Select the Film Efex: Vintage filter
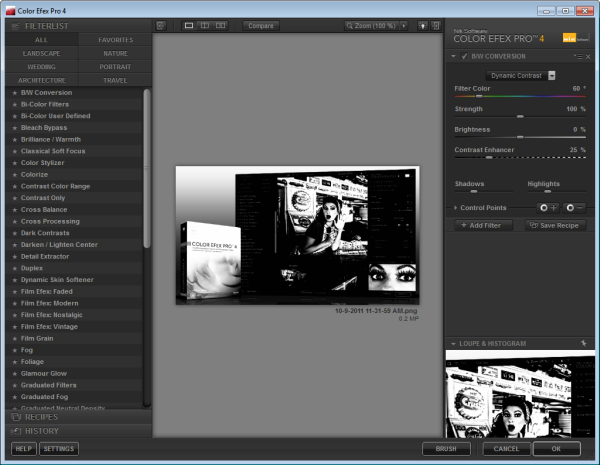The height and width of the screenshot is (465, 600). click(74, 327)
